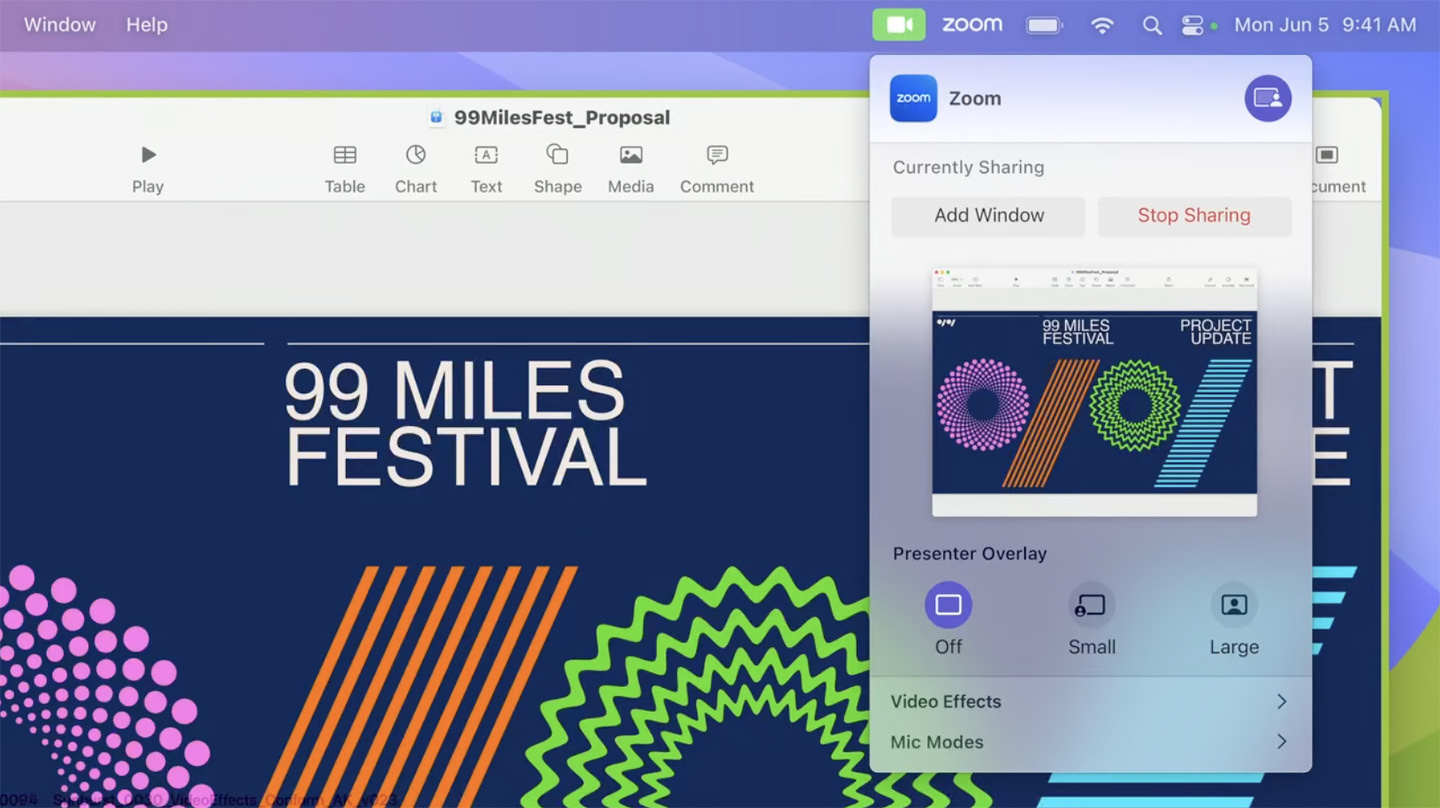Click the Zoom app icon in panel header

coord(913,98)
